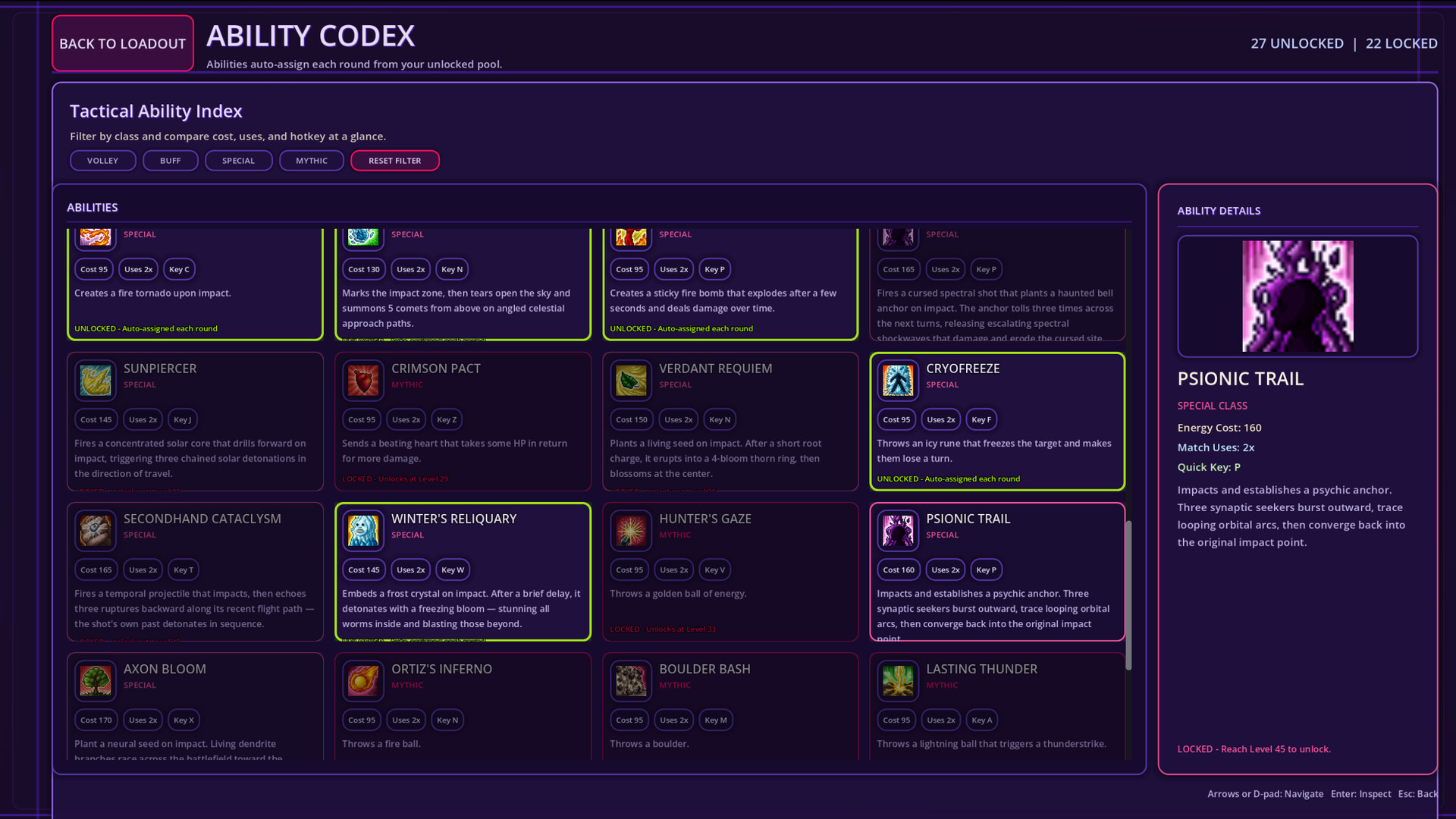
Task: Click the Sunpiercer ability icon
Action: click(96, 380)
